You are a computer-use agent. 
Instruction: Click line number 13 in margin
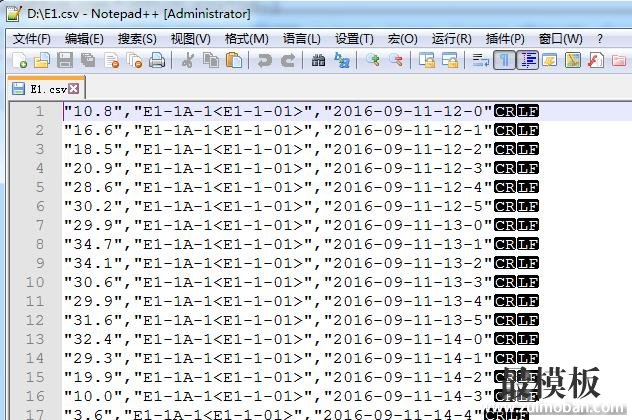(x=35, y=339)
